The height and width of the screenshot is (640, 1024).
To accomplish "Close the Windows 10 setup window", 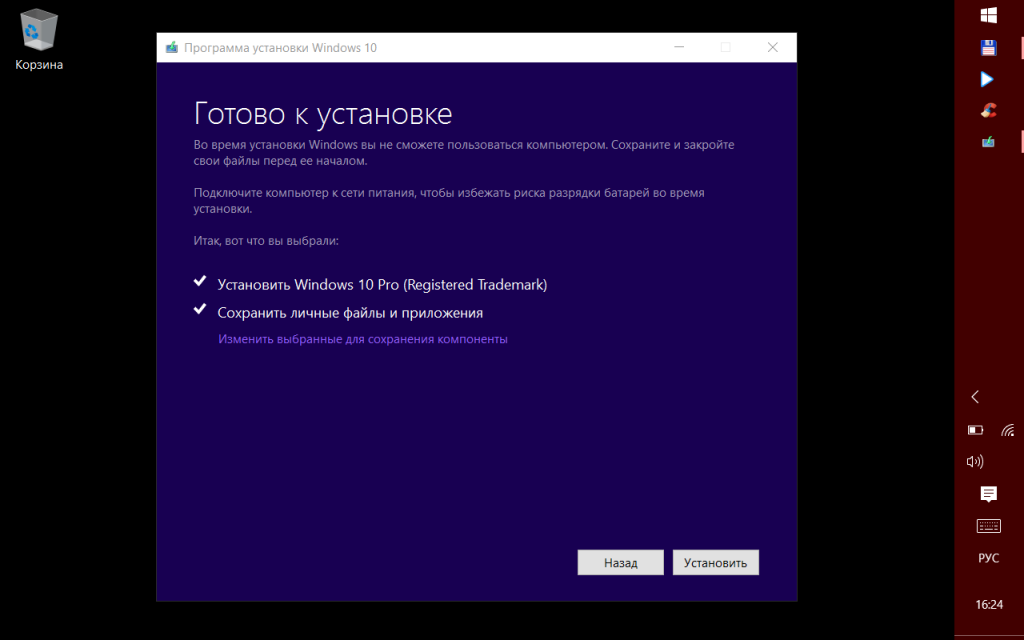I will (x=773, y=48).
